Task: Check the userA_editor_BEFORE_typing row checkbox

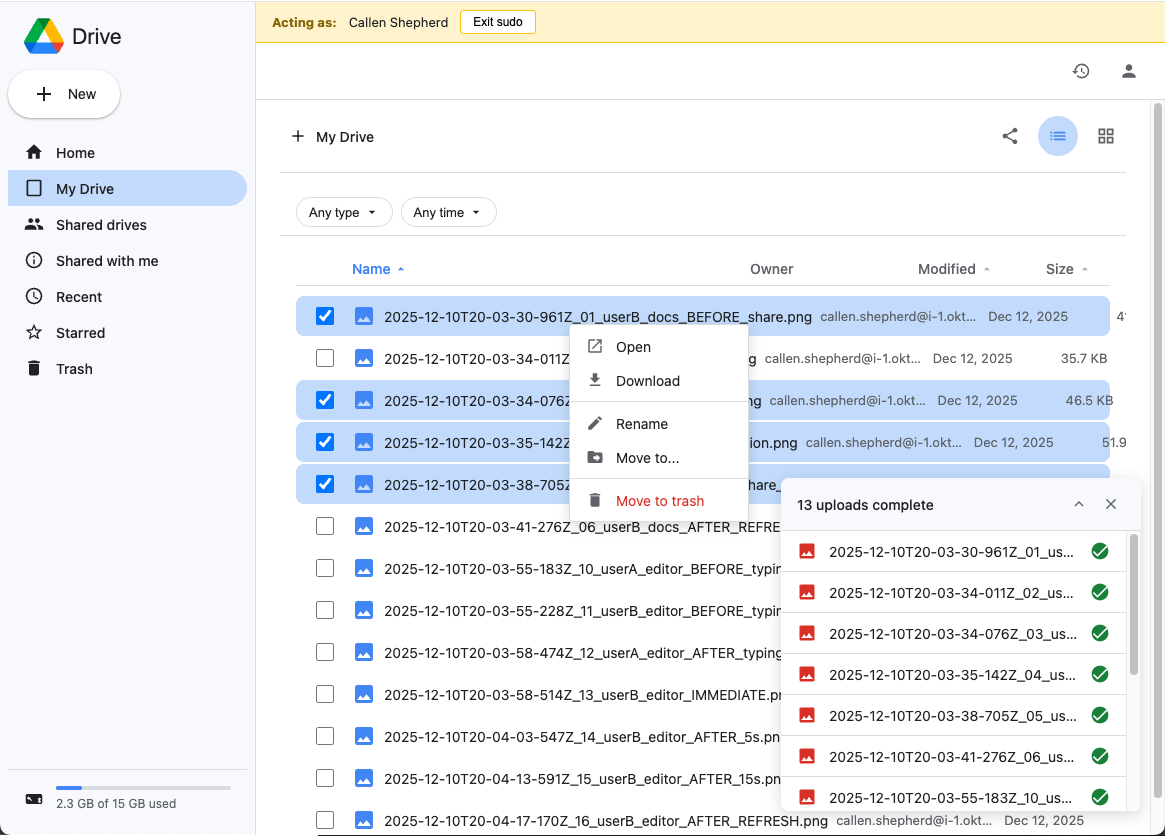Action: click(324, 567)
